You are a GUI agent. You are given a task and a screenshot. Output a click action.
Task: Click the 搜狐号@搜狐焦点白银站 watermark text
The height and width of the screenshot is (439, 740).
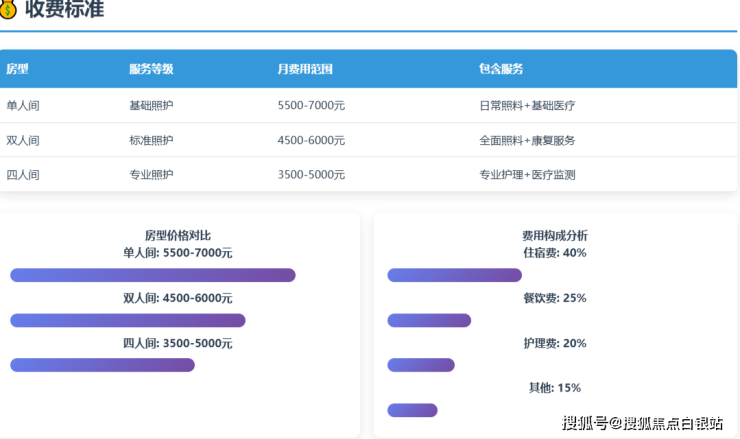click(x=643, y=424)
